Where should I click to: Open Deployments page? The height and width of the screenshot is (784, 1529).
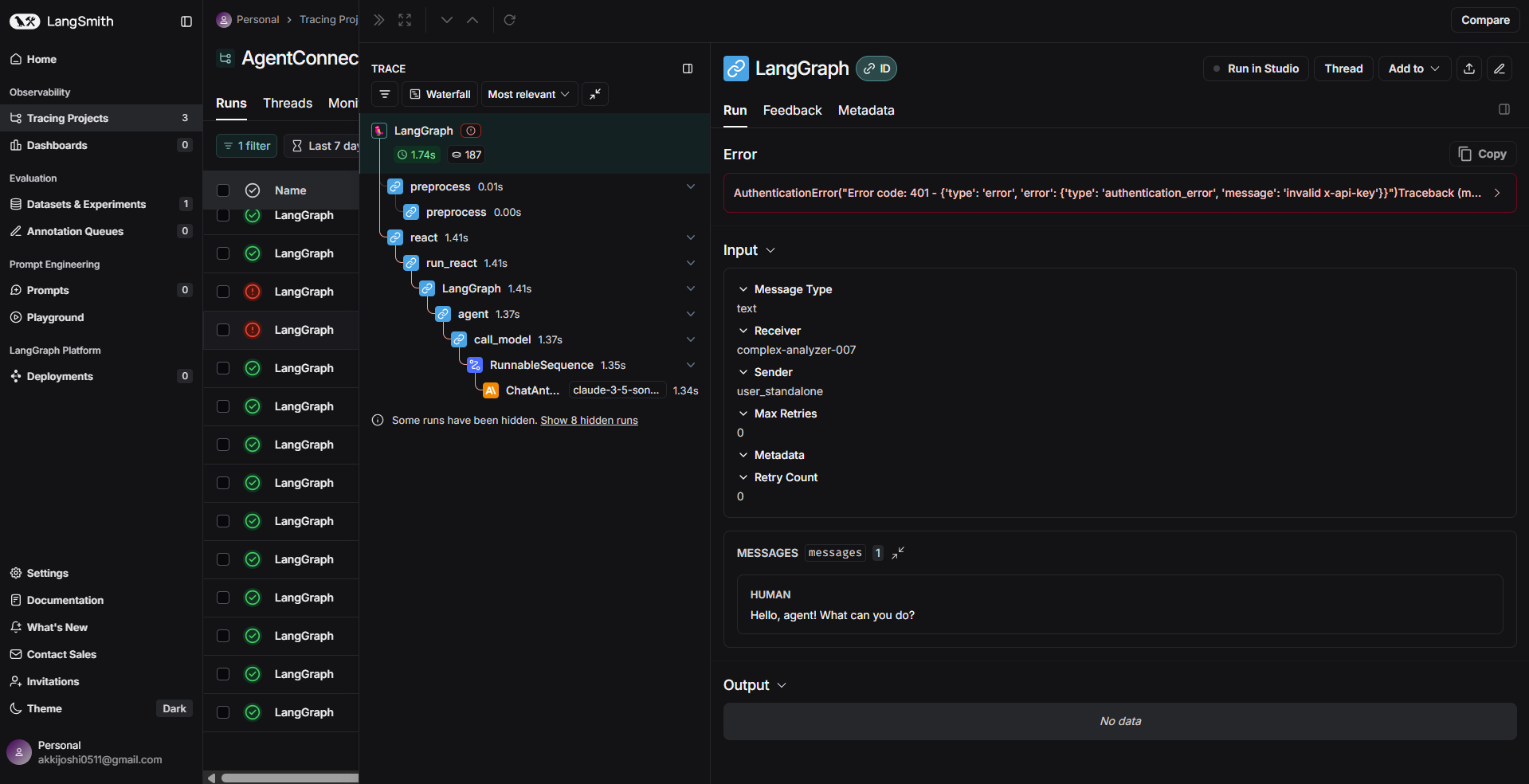click(101, 376)
